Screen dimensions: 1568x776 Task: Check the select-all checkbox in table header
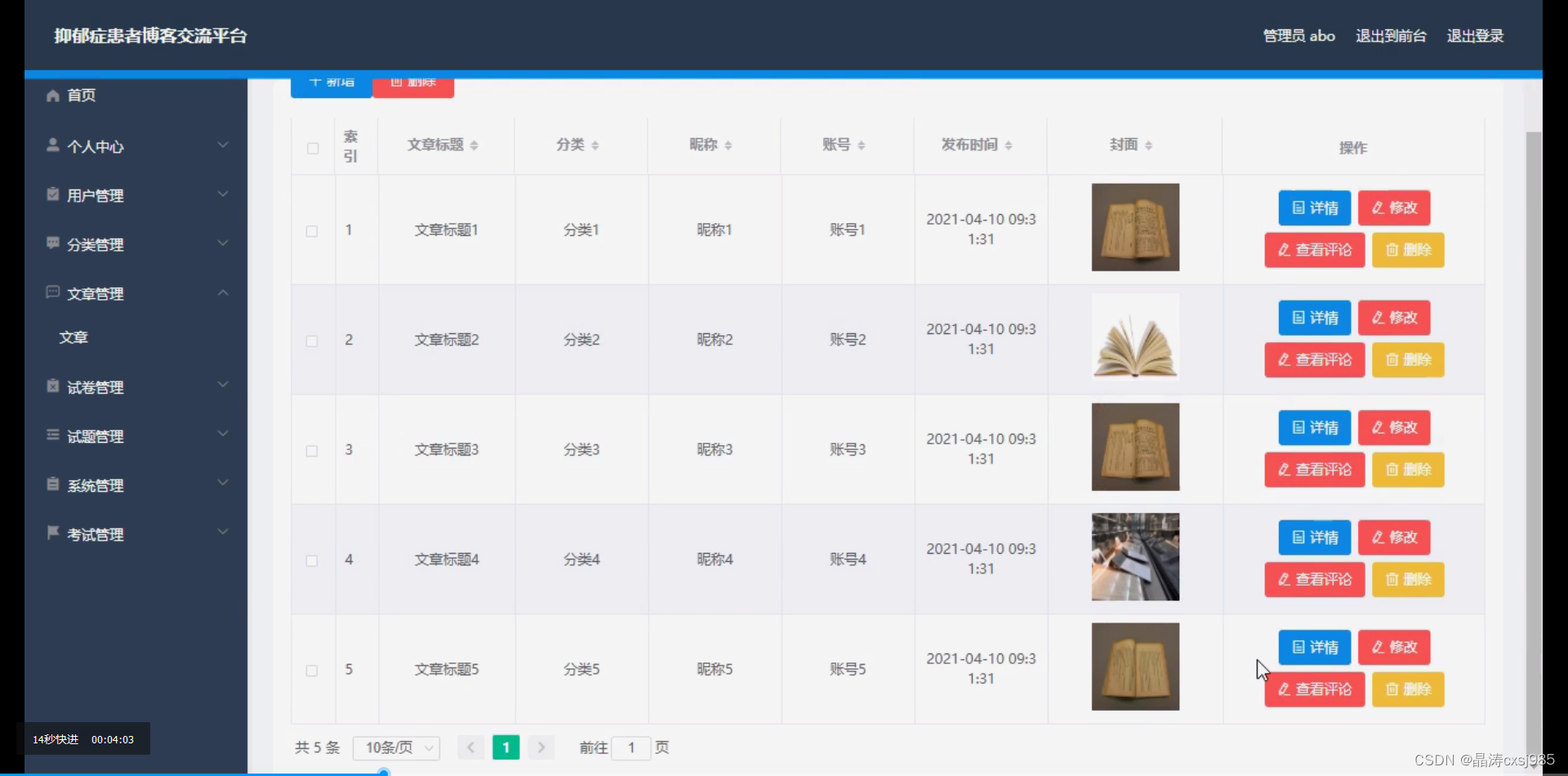[313, 149]
